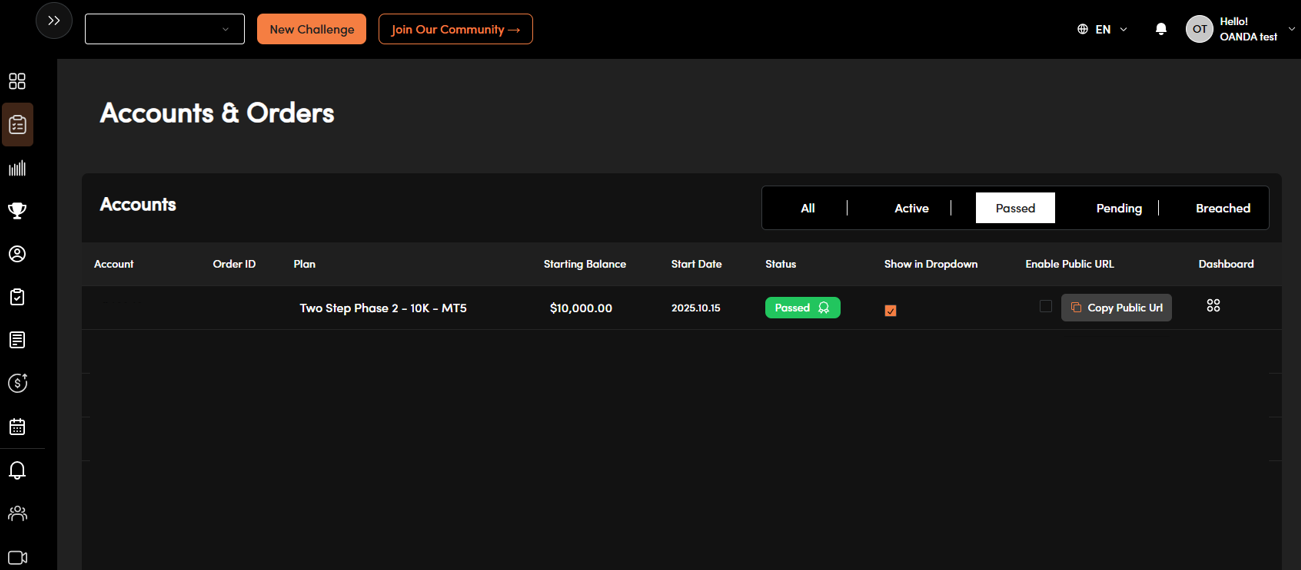The height and width of the screenshot is (570, 1301).
Task: Open account dashboard via row's grid icon
Action: point(1213,306)
